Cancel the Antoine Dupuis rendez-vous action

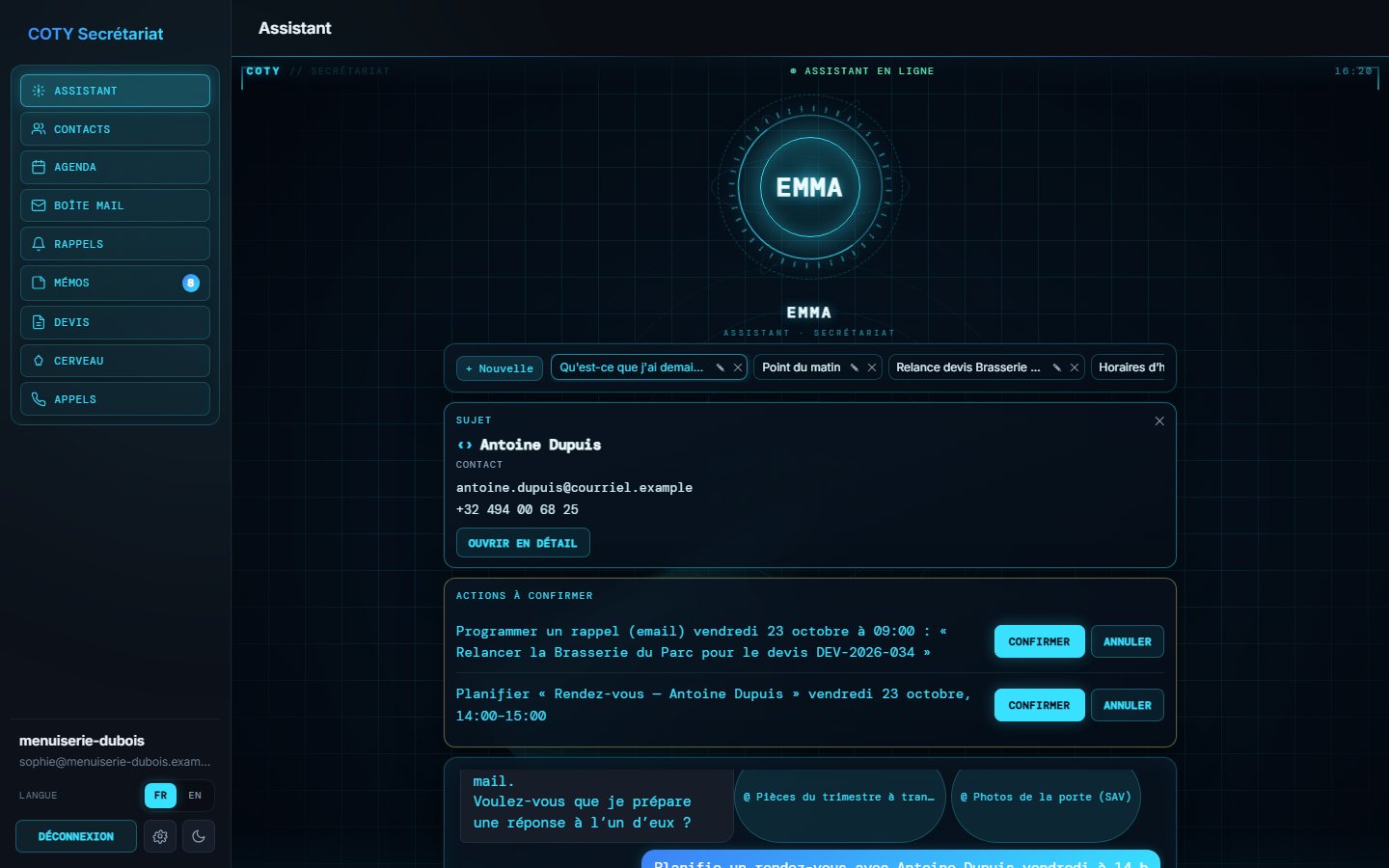pyautogui.click(x=1127, y=705)
